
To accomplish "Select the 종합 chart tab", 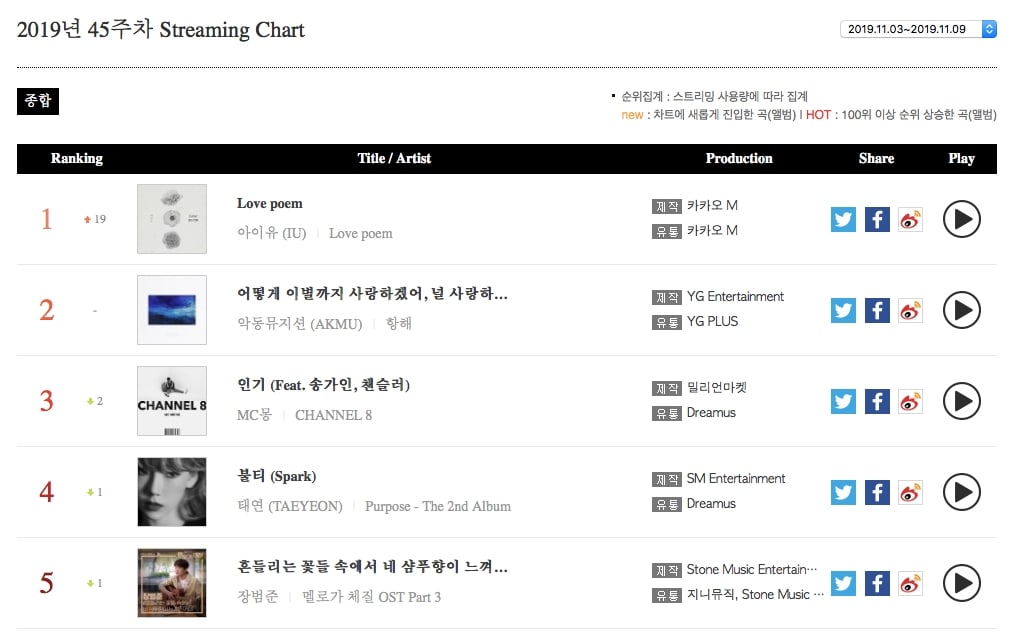I will click(x=38, y=101).
